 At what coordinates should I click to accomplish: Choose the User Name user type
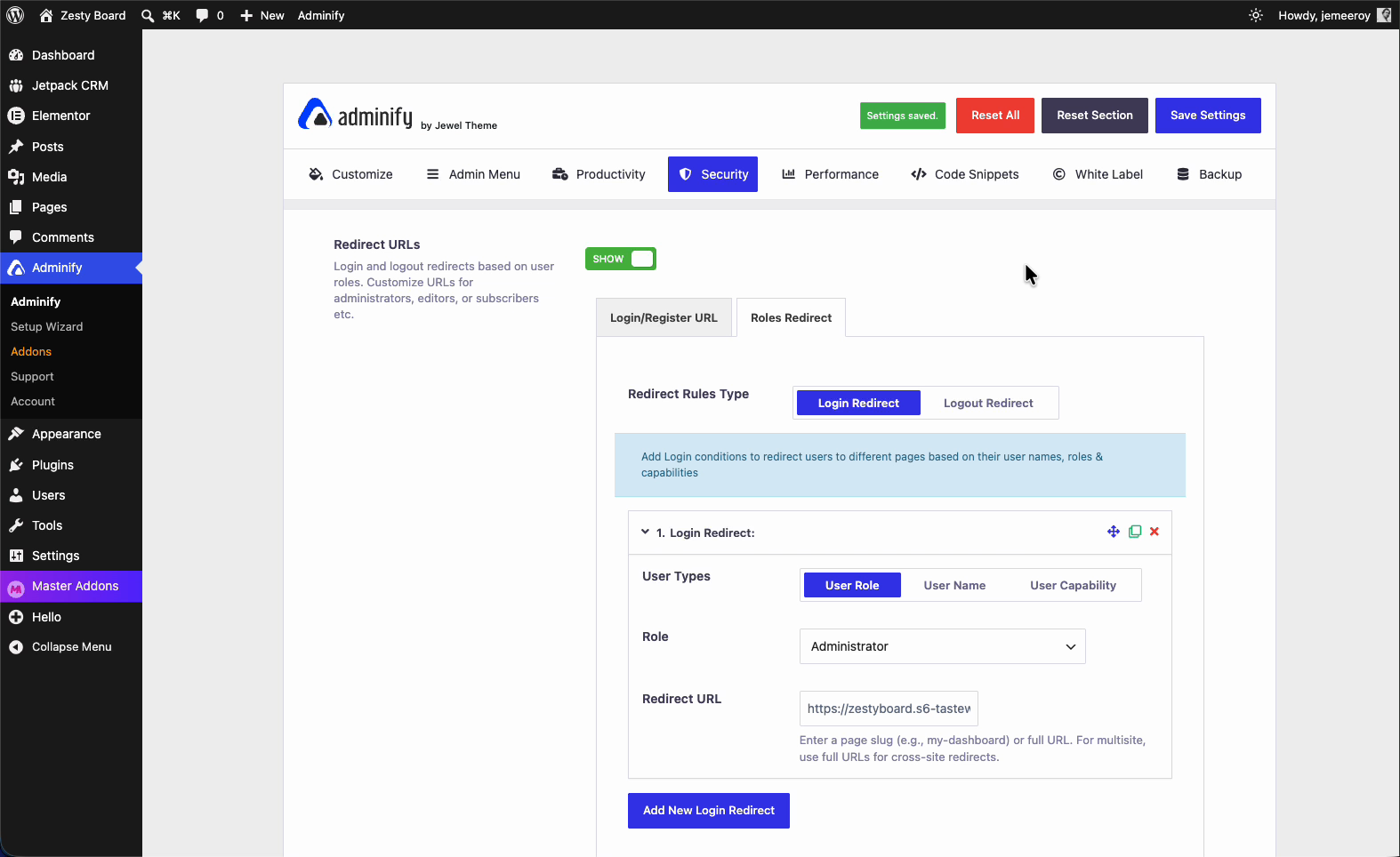pos(954,585)
